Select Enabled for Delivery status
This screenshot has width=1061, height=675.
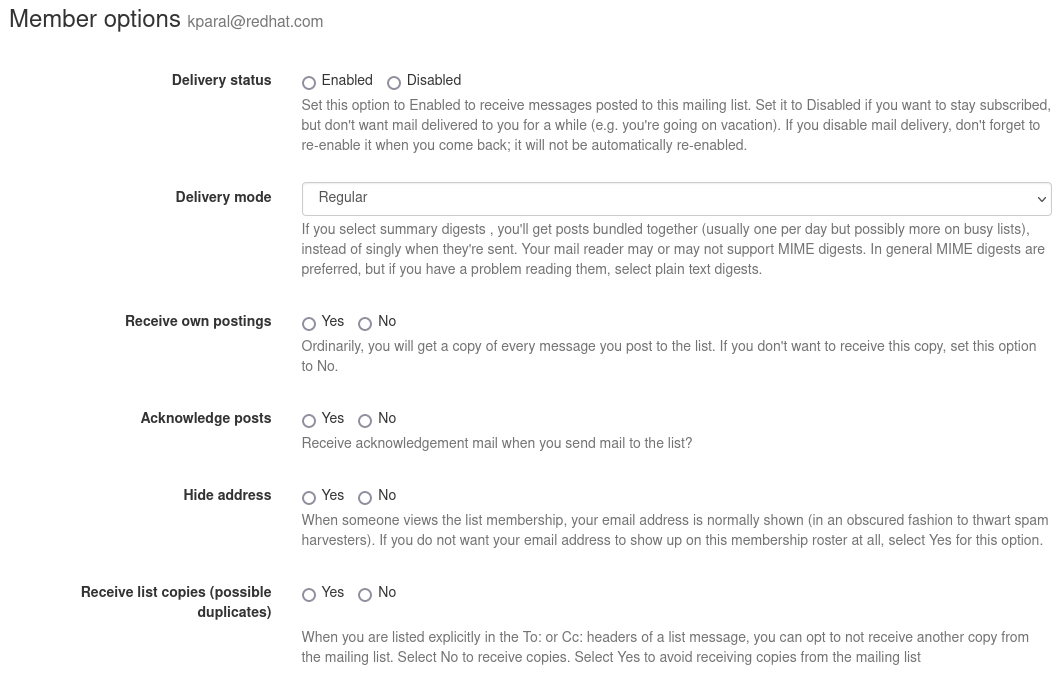[x=309, y=83]
